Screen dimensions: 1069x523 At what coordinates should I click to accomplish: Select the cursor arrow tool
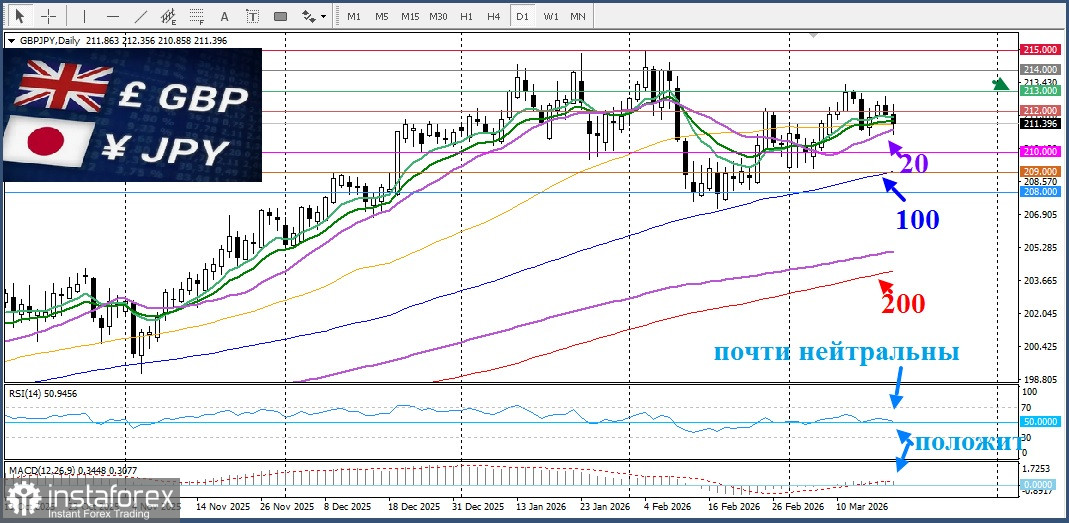point(20,16)
